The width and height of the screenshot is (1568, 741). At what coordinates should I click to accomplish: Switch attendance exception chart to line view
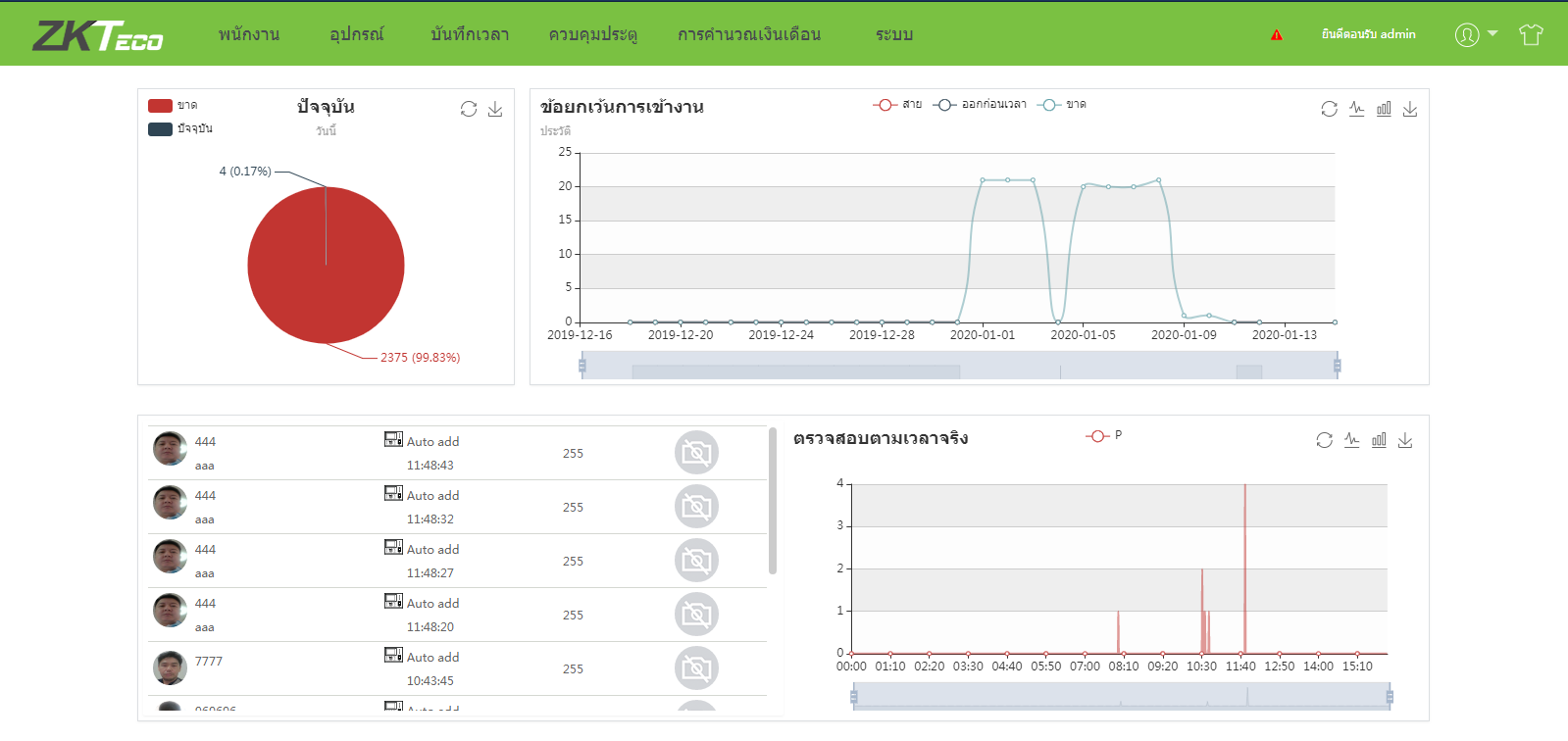coord(1356,109)
